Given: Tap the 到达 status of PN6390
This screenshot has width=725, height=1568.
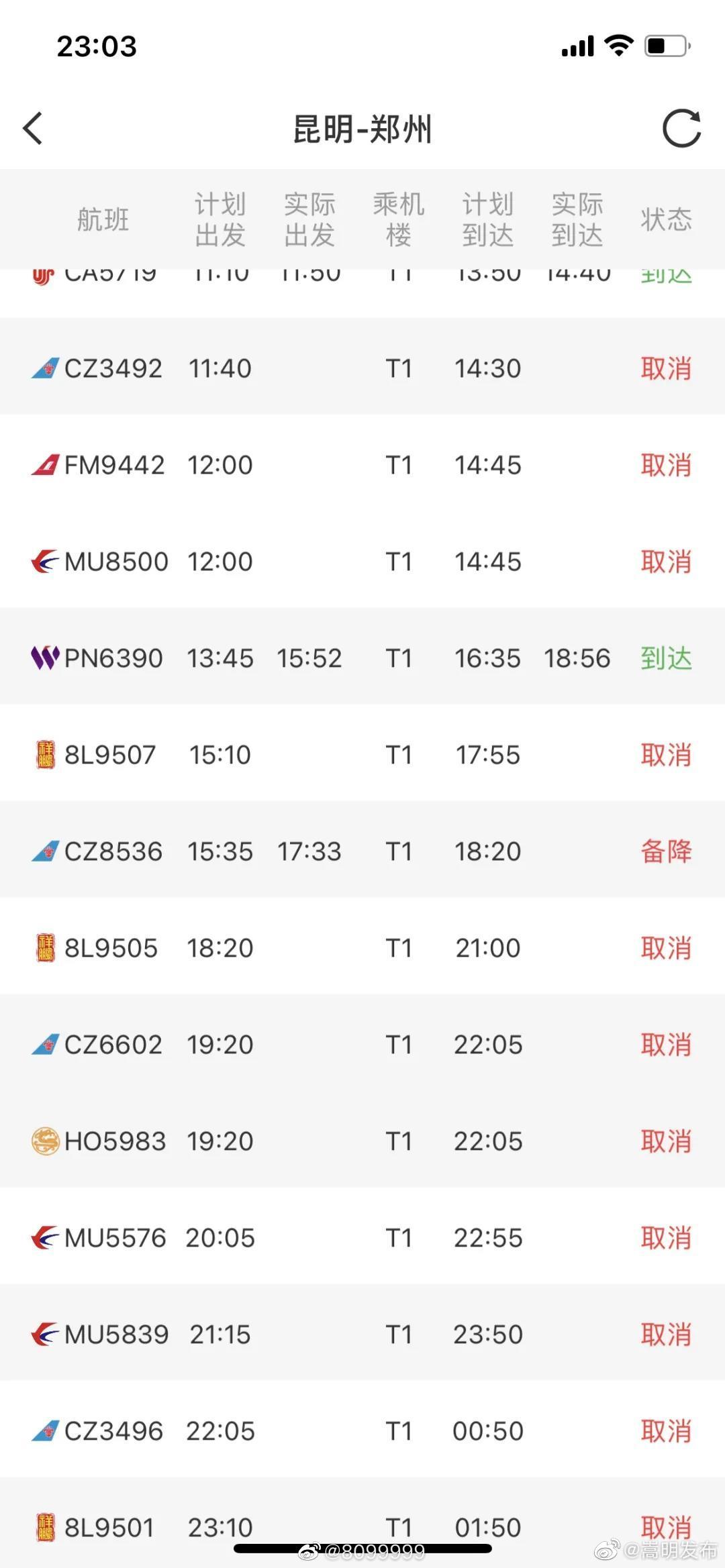Looking at the screenshot, I should [665, 658].
